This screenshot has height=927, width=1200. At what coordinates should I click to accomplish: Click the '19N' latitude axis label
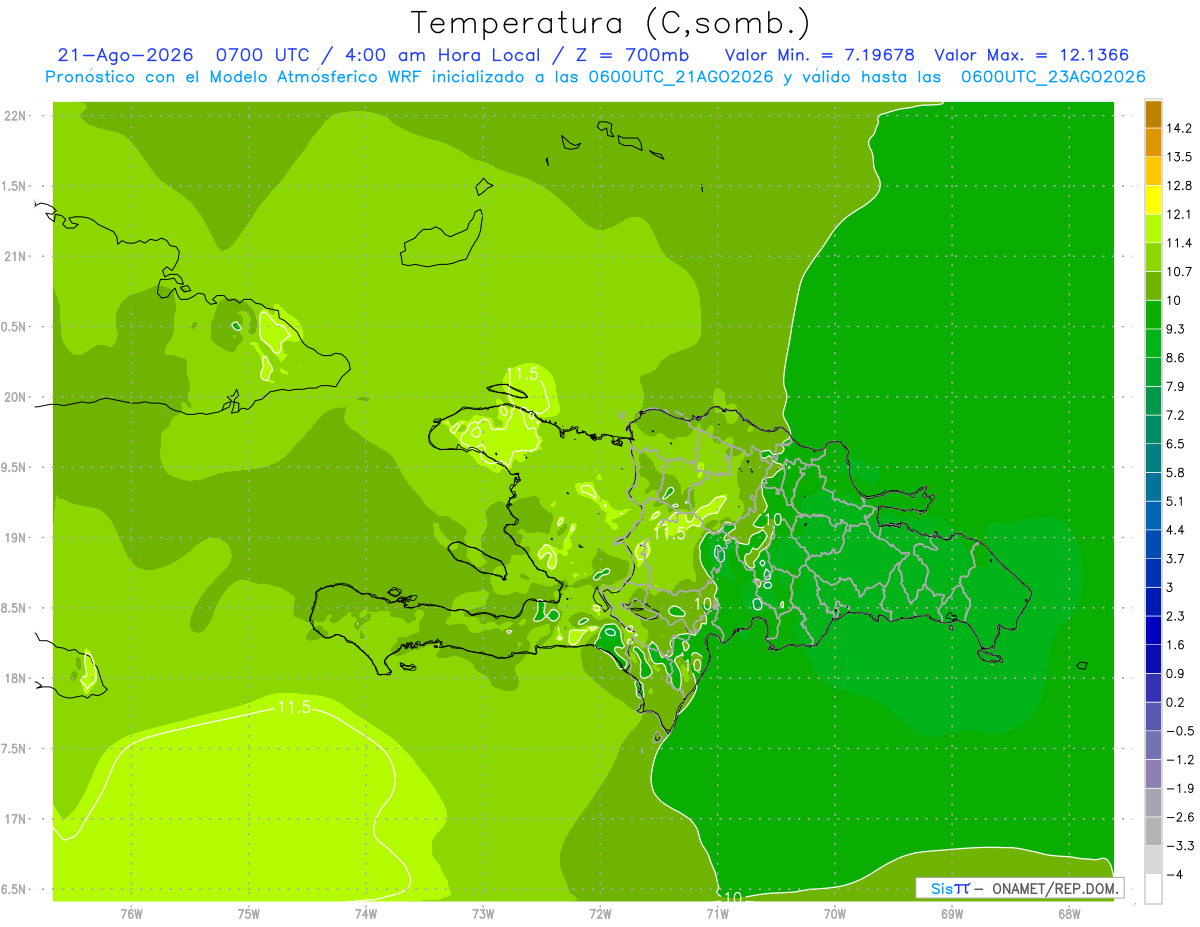click(x=16, y=537)
